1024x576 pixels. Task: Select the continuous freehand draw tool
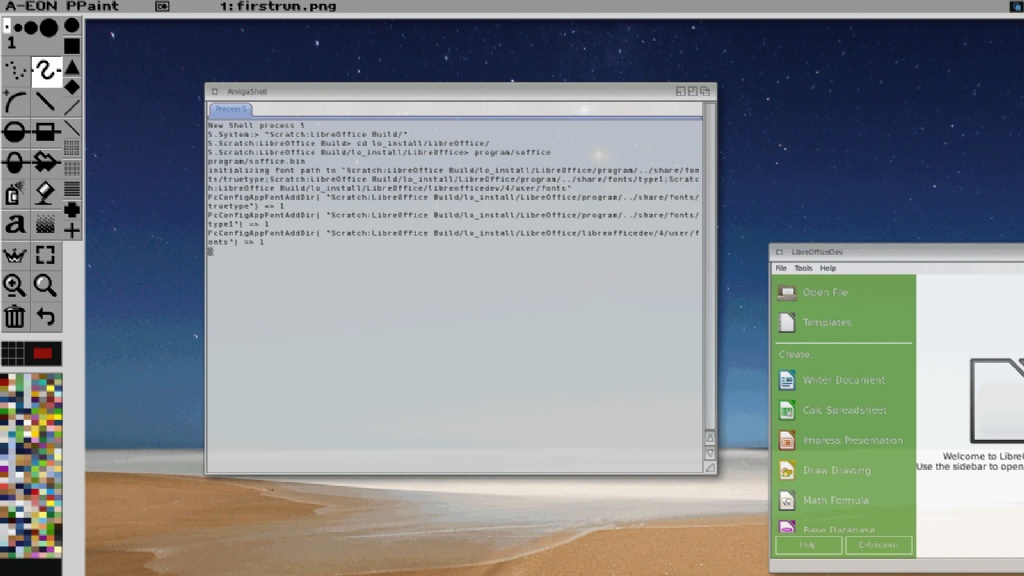click(46, 69)
